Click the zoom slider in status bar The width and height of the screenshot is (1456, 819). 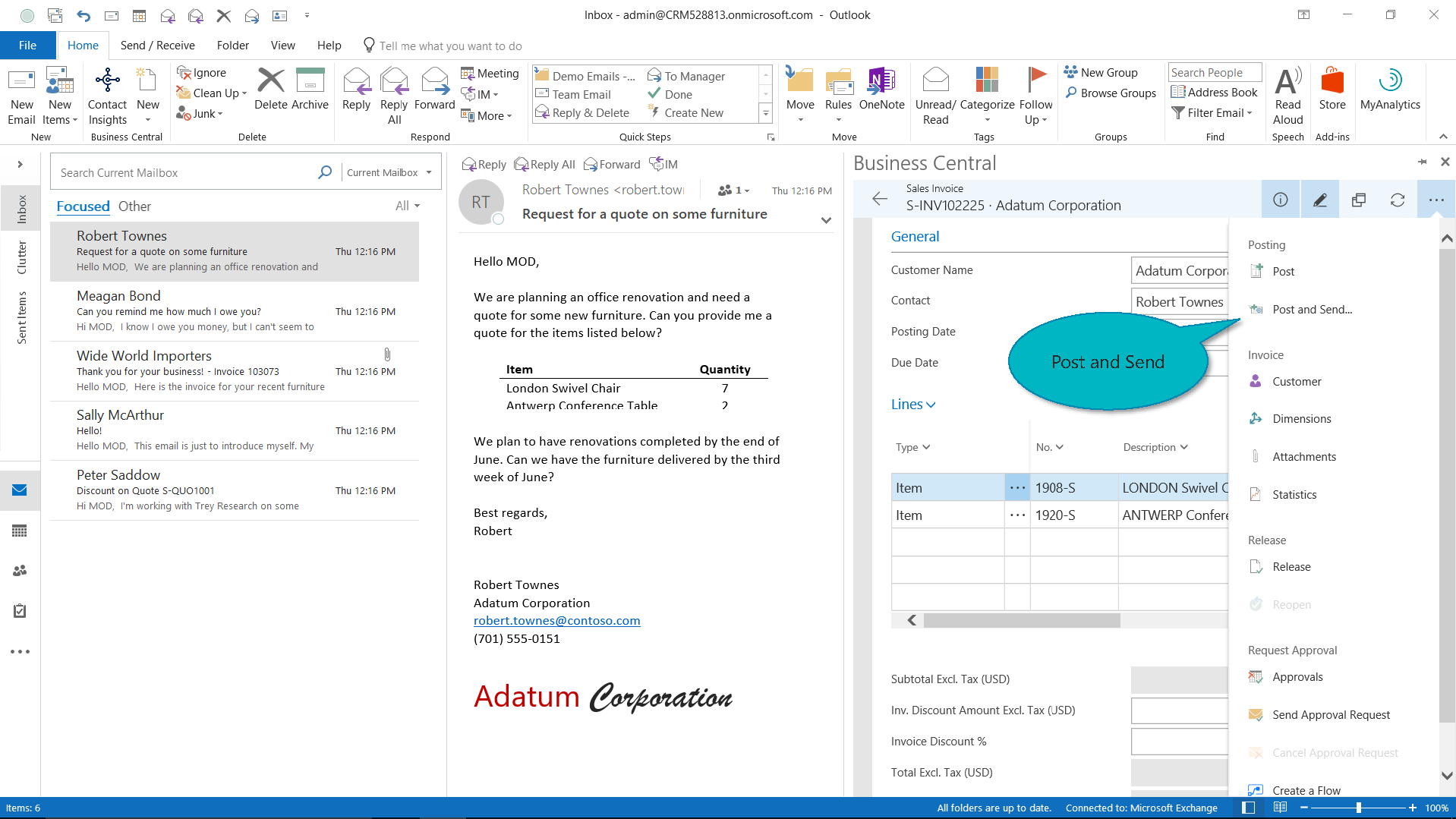click(1358, 808)
